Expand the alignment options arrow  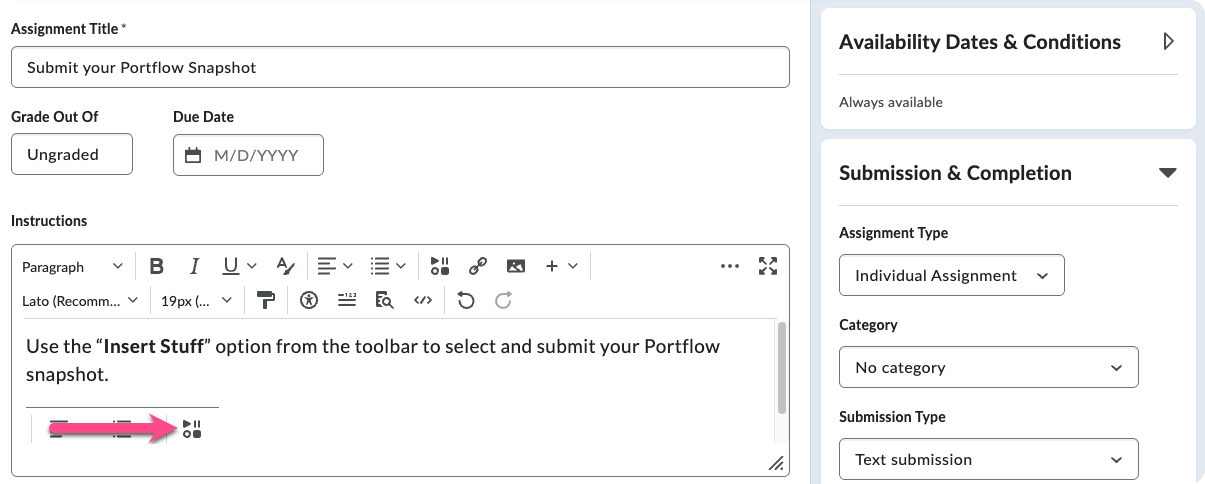(x=348, y=266)
